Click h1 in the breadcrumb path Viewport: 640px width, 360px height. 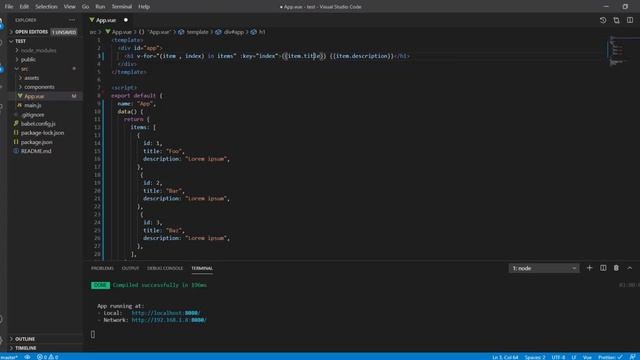click(262, 32)
